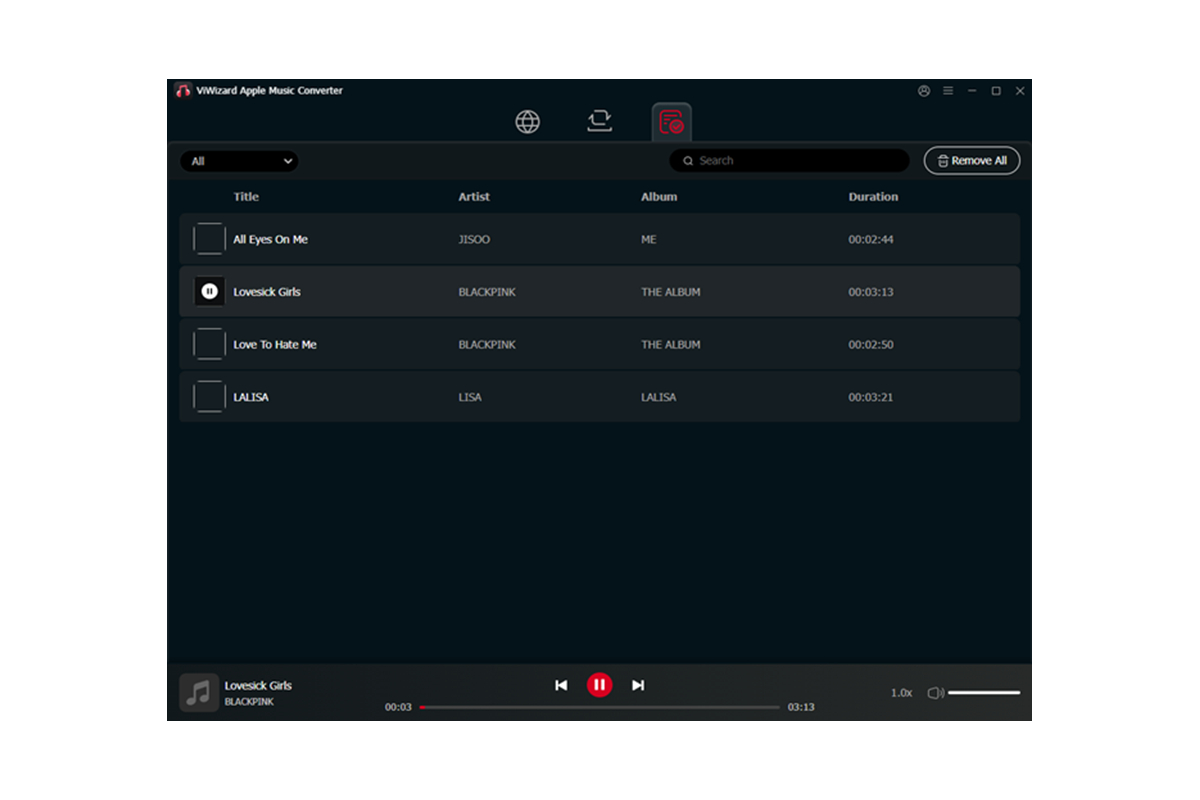Switch to the converting list icon
The image size is (1200, 800).
click(599, 122)
